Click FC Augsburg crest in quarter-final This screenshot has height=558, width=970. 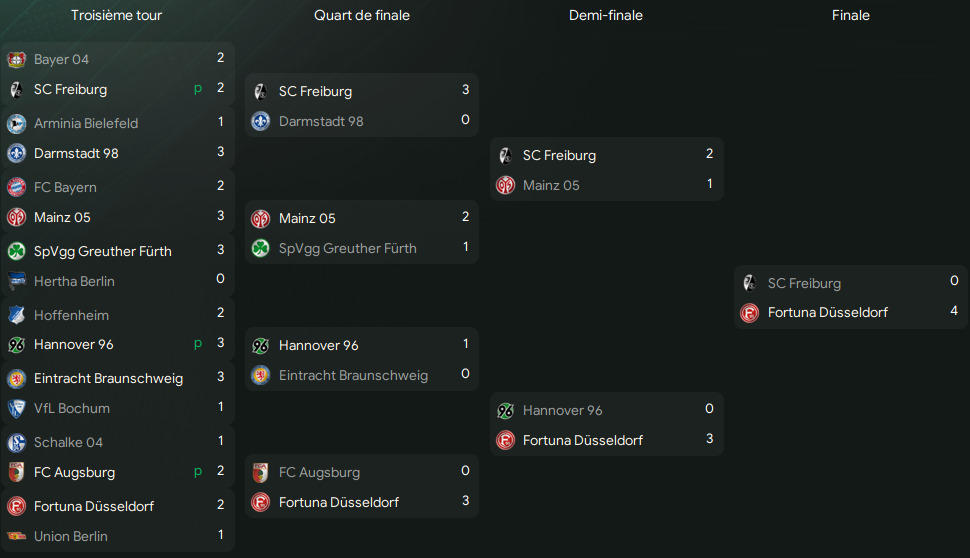click(x=260, y=472)
